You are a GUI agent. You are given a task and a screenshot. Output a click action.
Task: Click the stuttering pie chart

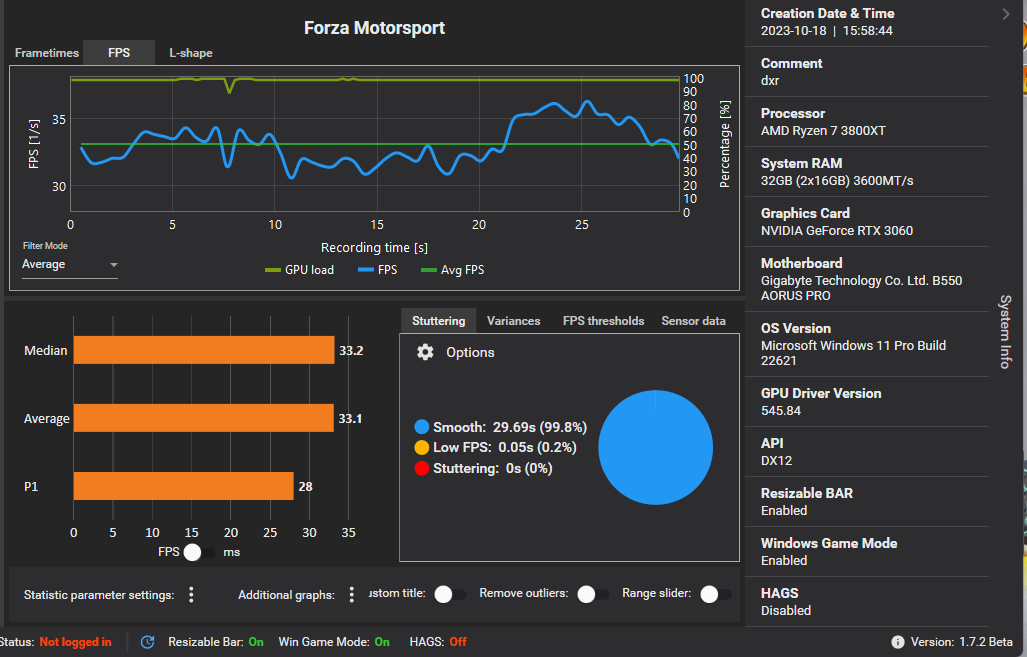[x=655, y=447]
